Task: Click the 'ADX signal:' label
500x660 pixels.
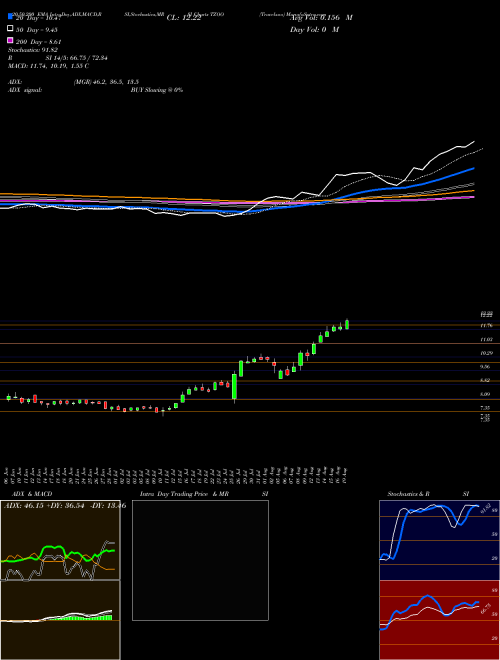Action: (x=25, y=90)
